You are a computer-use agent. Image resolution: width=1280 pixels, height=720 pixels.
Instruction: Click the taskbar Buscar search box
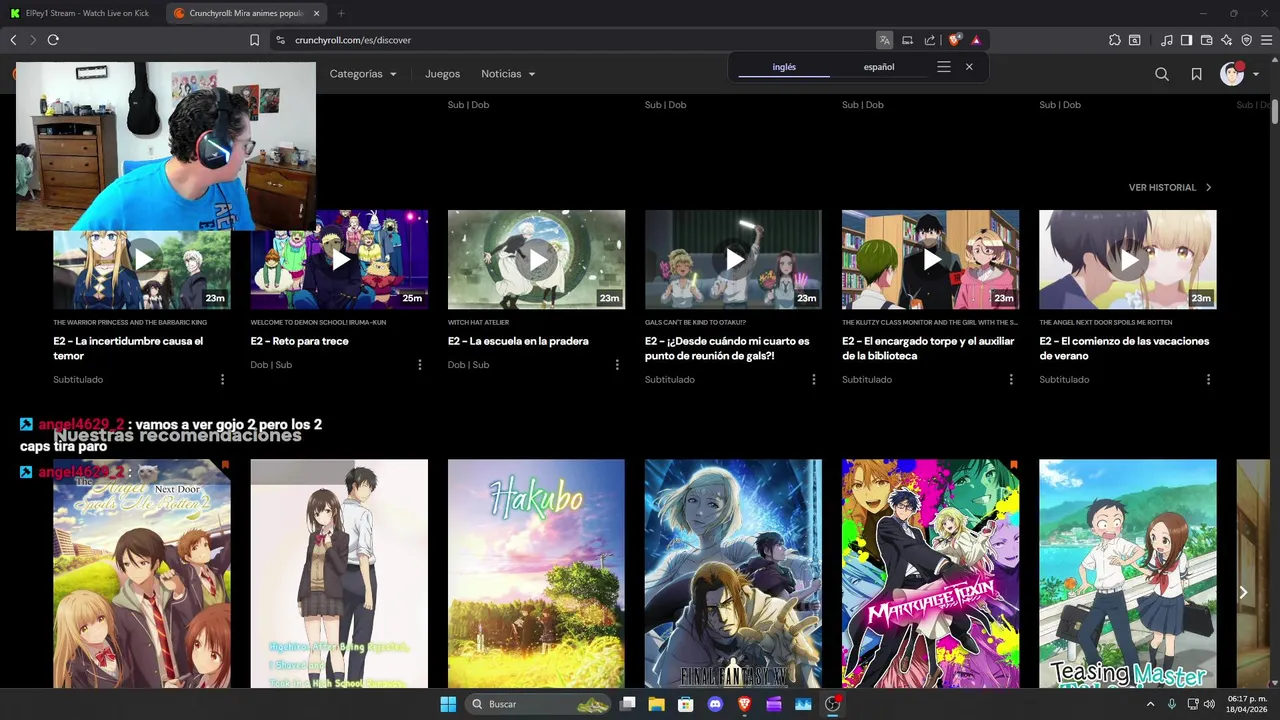540,704
